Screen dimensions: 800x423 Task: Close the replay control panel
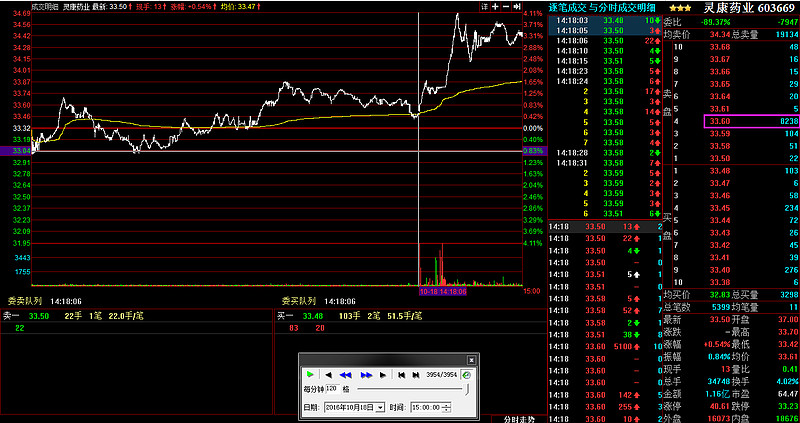click(471, 358)
